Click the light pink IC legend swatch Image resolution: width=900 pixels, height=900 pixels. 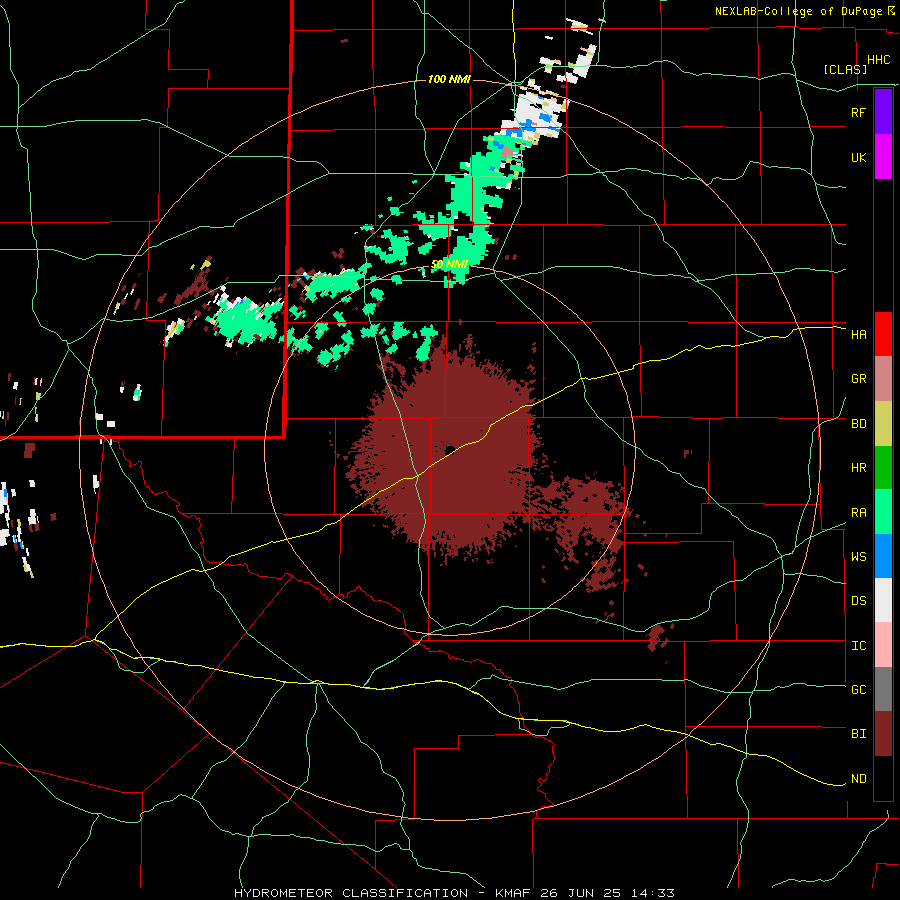[883, 645]
